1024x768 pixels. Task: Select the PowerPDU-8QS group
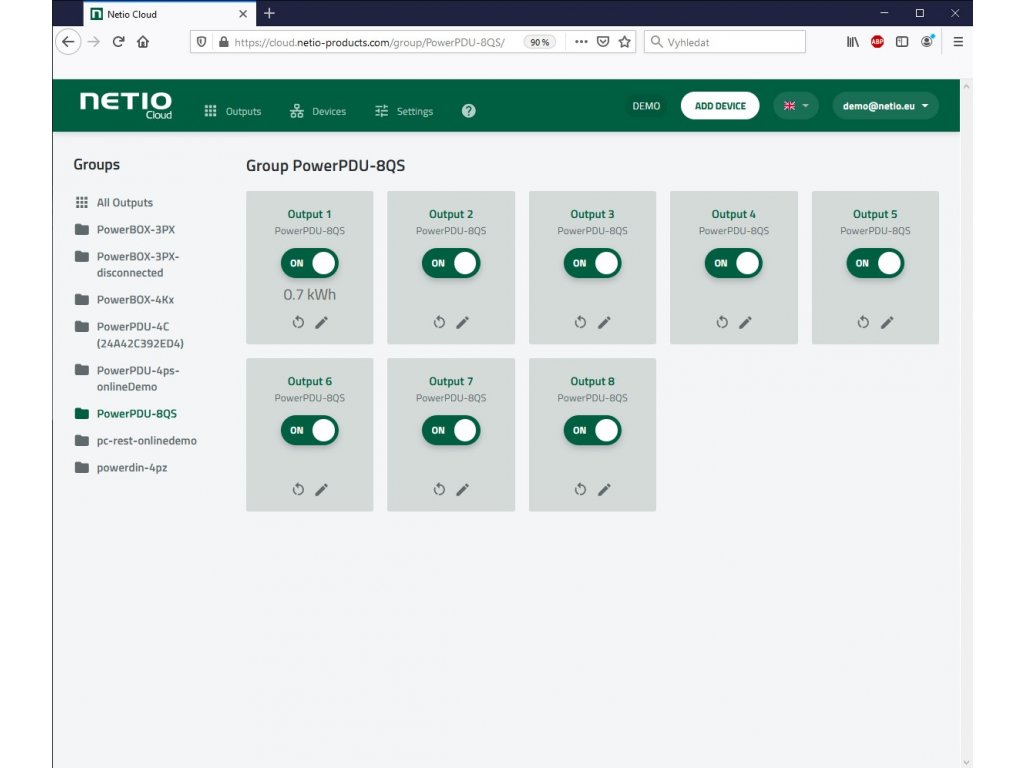126,413
